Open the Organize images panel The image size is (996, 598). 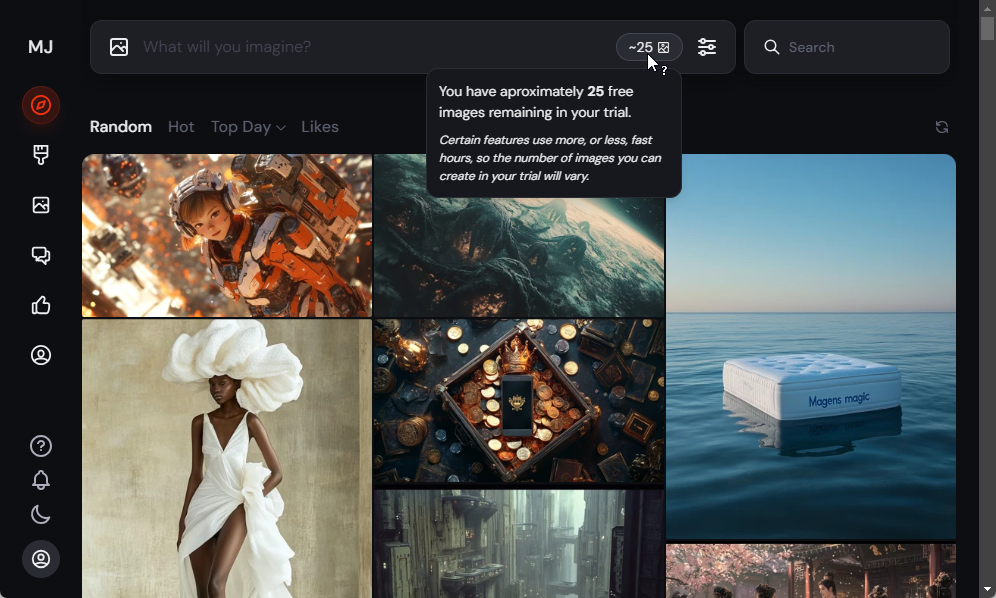(40, 205)
